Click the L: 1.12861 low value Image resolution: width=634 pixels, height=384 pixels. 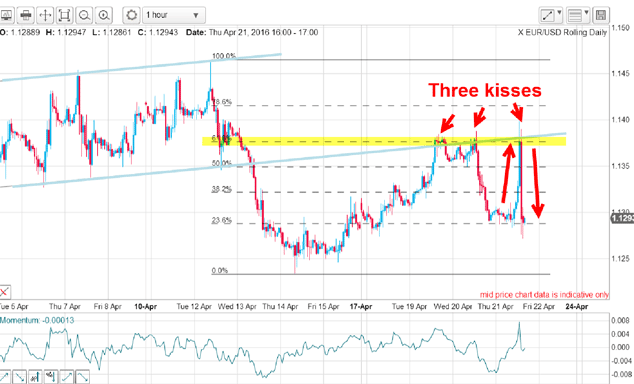pos(112,32)
